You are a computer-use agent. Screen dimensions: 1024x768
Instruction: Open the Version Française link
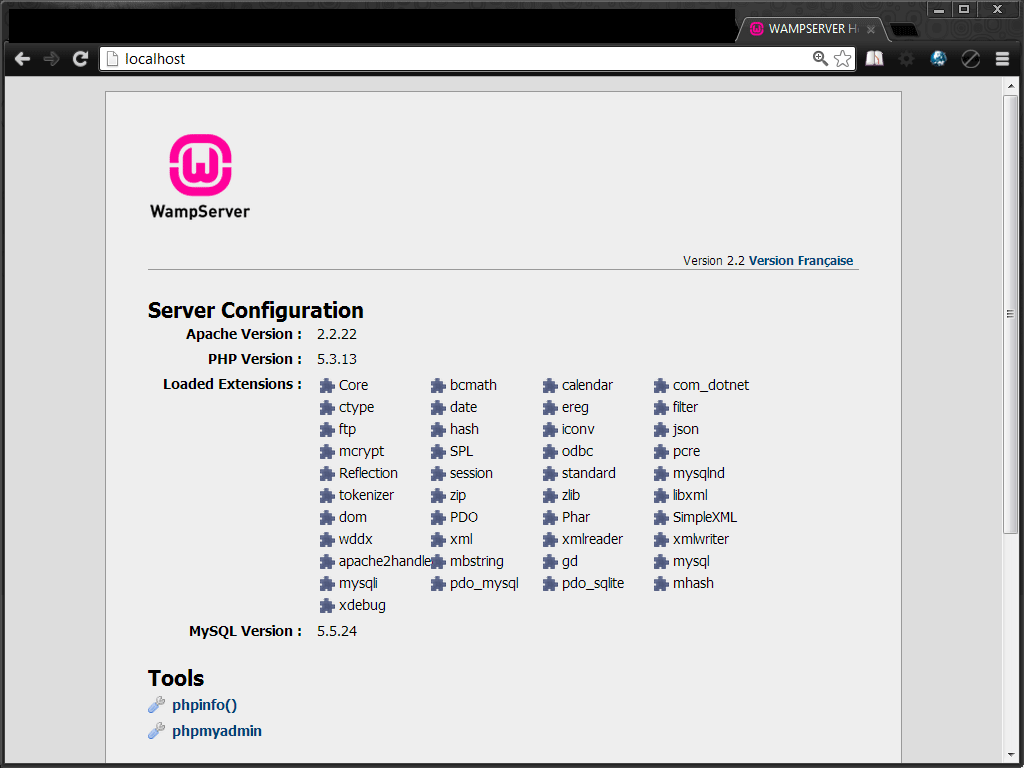point(801,261)
